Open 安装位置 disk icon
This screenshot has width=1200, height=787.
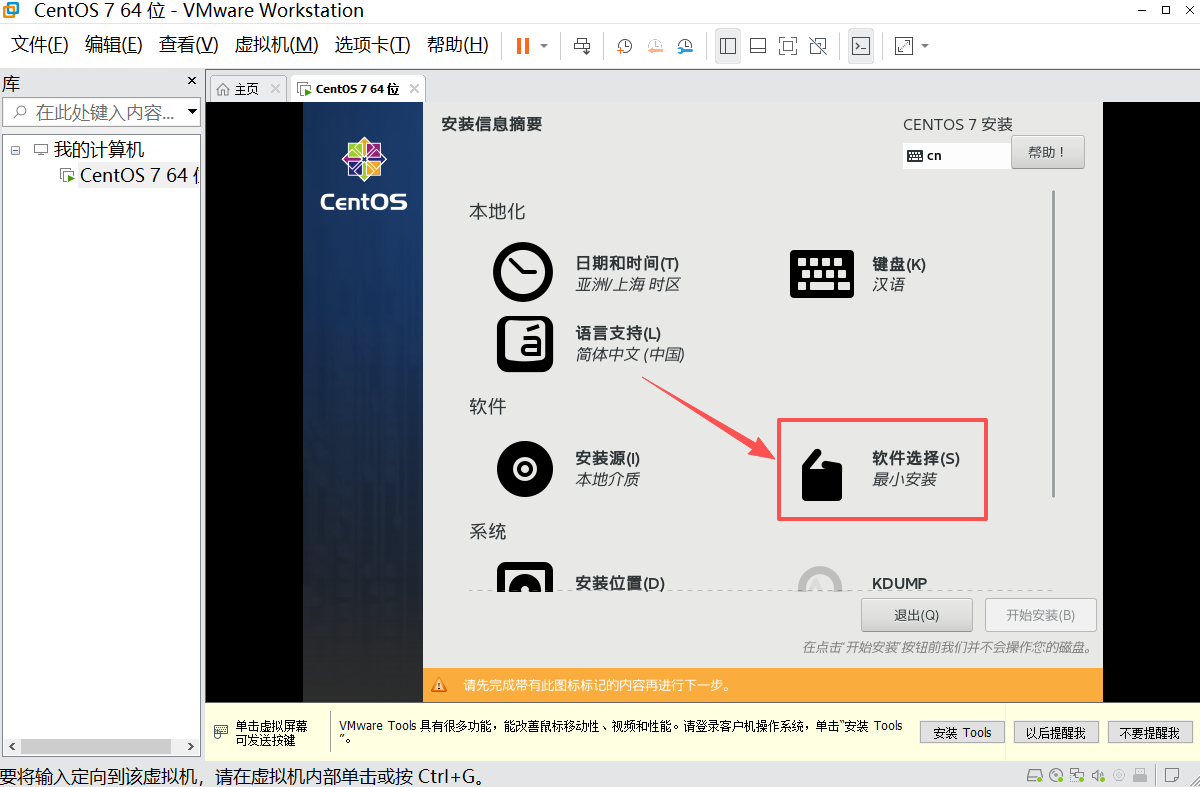(x=524, y=576)
